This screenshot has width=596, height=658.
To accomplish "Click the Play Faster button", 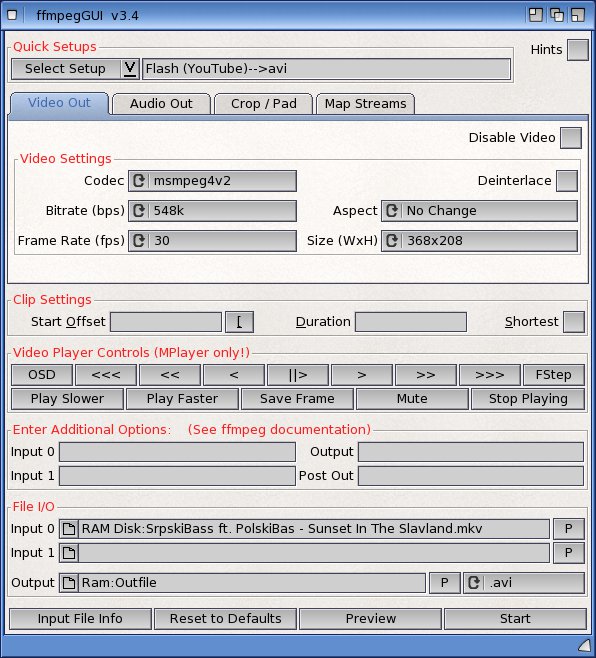I will pyautogui.click(x=182, y=399).
